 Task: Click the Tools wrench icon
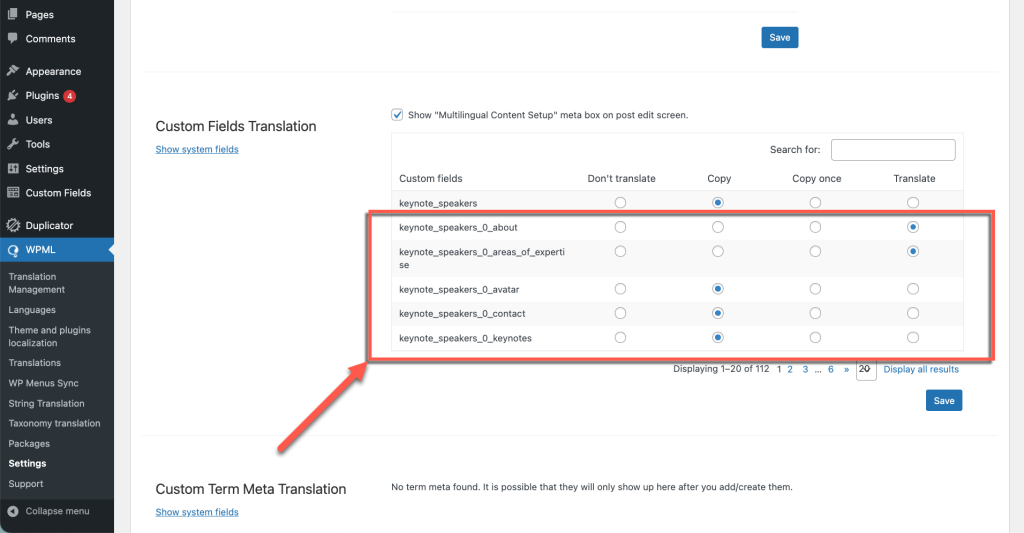12,144
